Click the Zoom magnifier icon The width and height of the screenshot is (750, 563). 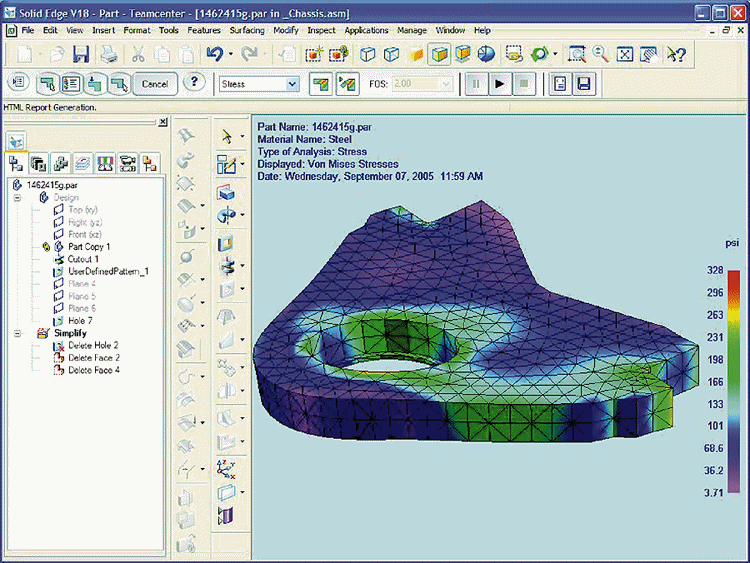pos(600,54)
